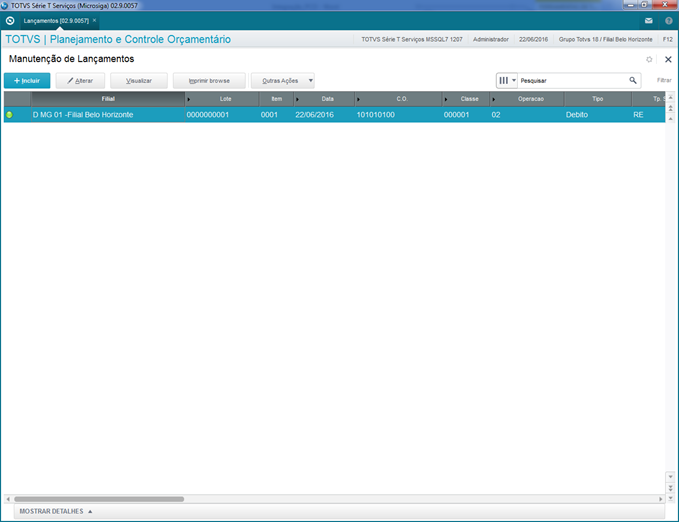Image resolution: width=679 pixels, height=522 pixels.
Task: Click the Filtrar link
Action: pos(663,80)
